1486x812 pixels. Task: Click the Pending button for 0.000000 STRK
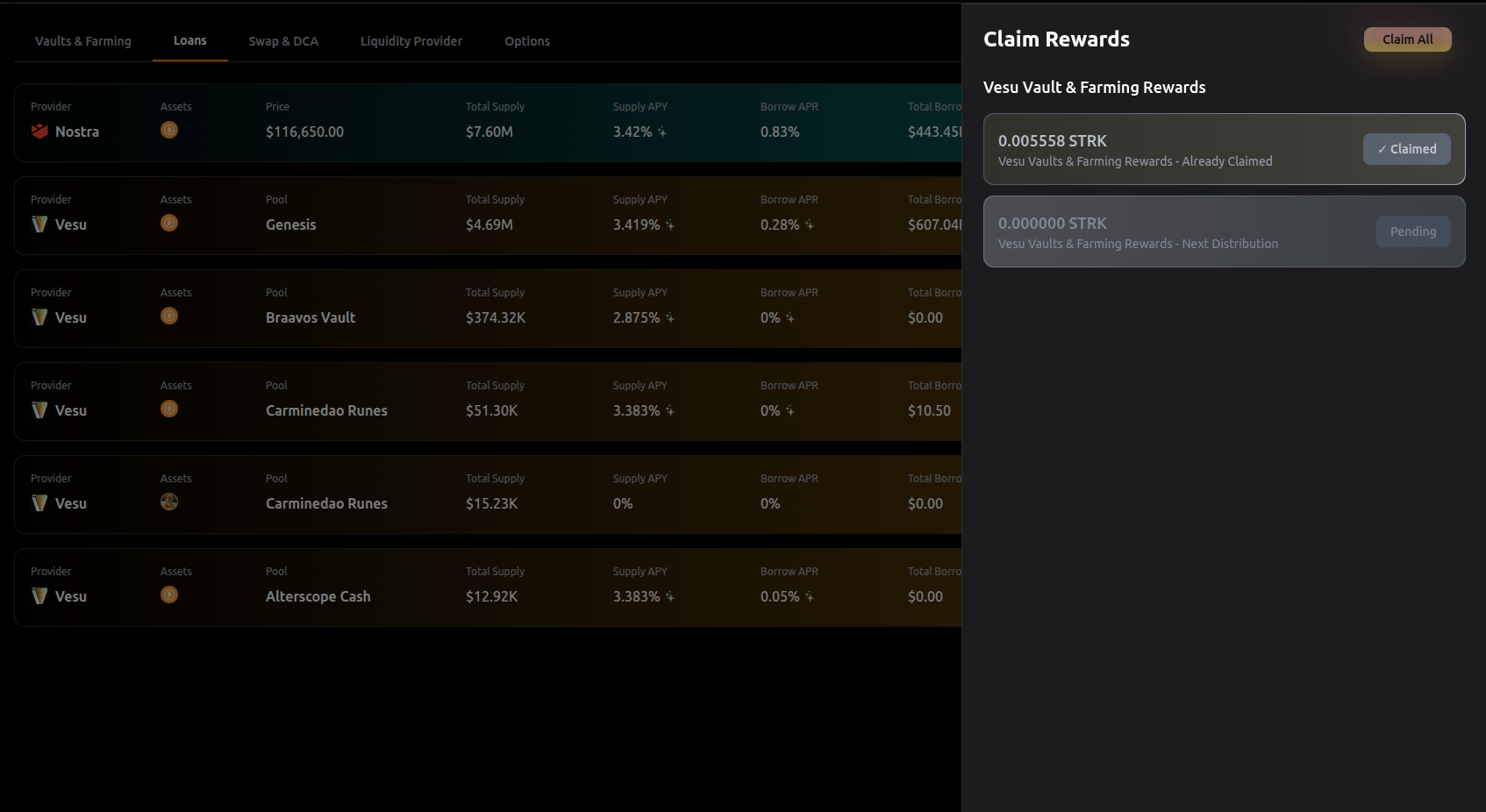[1413, 231]
